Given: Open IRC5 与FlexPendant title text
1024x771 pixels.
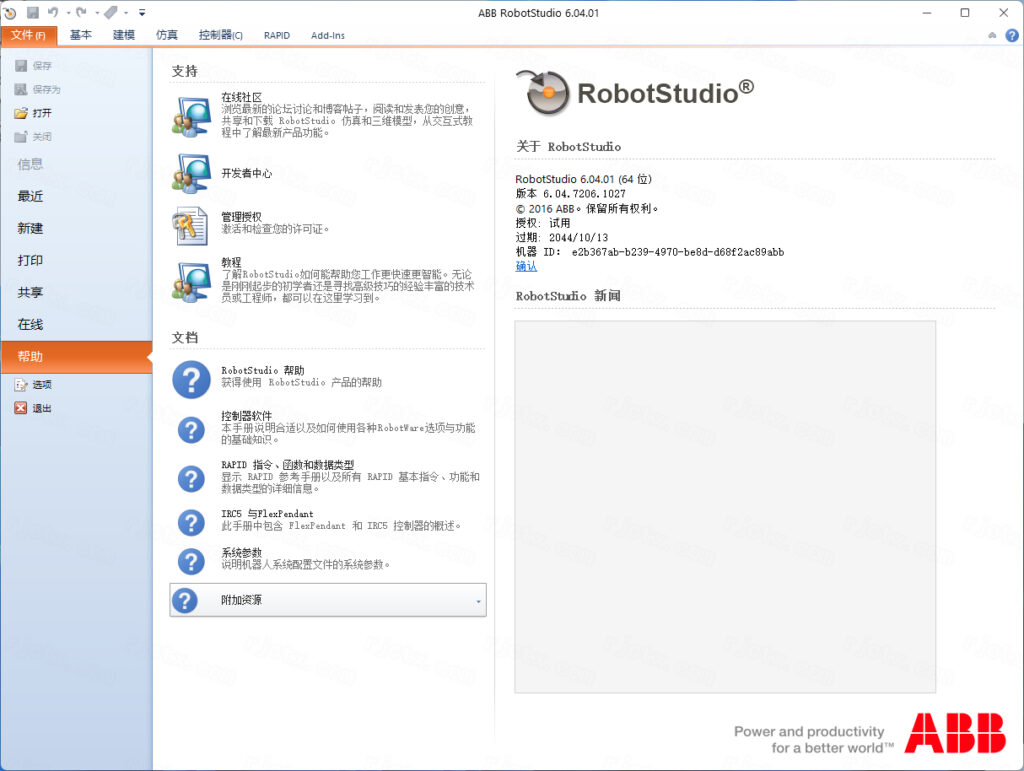Looking at the screenshot, I should click(267, 514).
